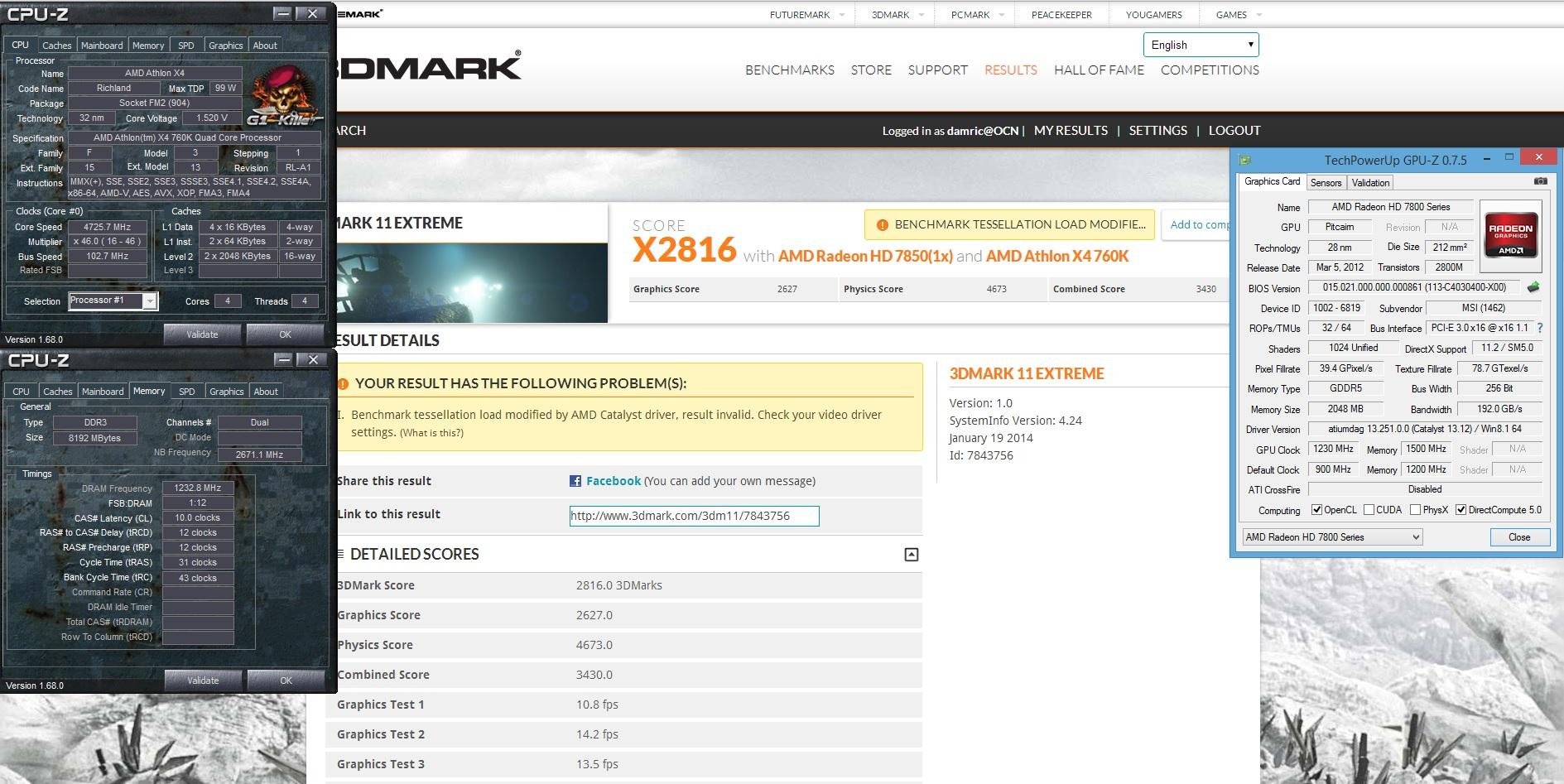Click the AMD Radeon HD 7850(1x) link
The height and width of the screenshot is (784, 1564).
click(865, 256)
